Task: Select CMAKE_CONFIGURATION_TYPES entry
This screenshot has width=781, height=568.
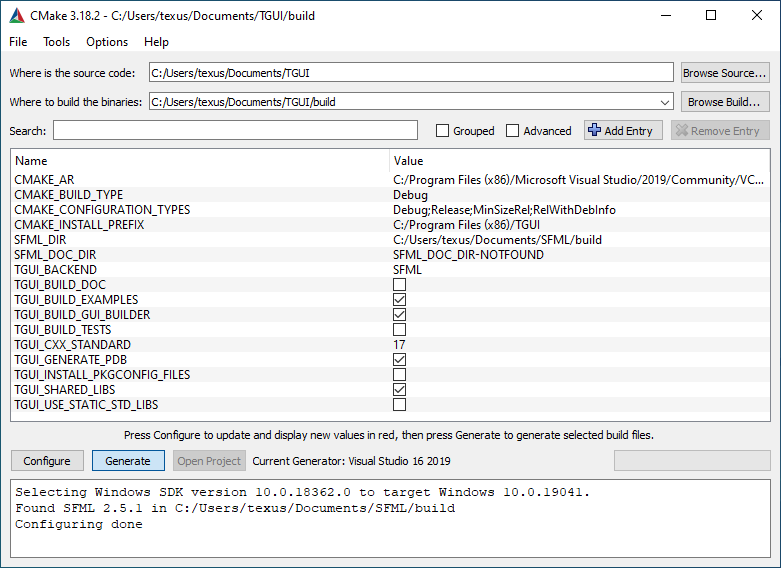Action: click(102, 210)
